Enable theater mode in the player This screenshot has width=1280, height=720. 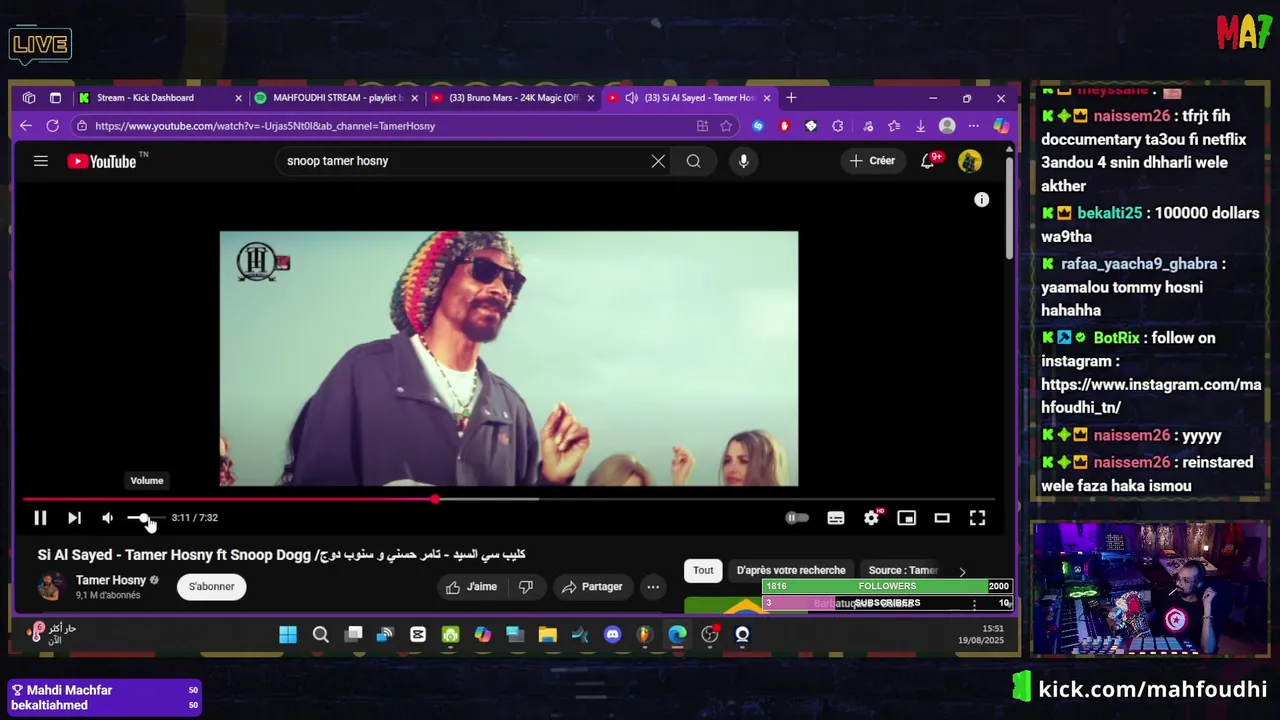(x=942, y=518)
